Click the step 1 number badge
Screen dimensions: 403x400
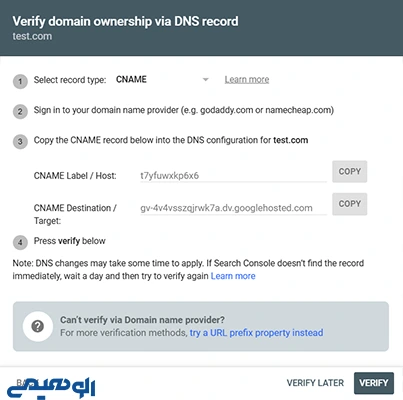[x=20, y=81]
